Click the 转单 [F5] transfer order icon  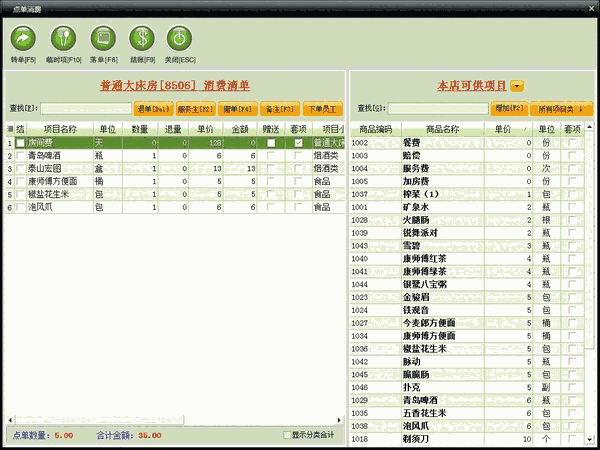pyautogui.click(x=23, y=38)
